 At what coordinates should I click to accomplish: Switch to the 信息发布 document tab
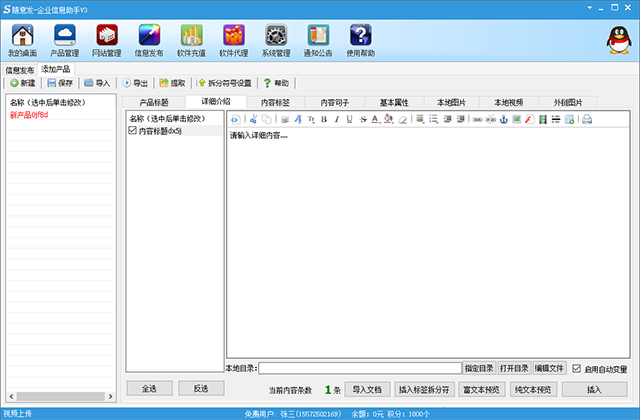[x=20, y=70]
